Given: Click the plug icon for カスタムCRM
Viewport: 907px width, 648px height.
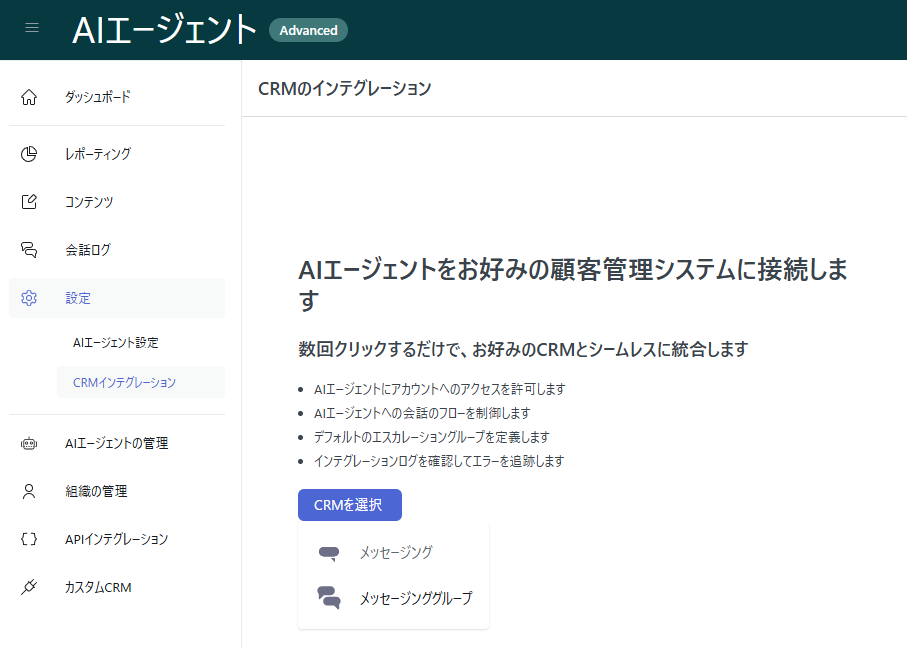Looking at the screenshot, I should [28, 586].
